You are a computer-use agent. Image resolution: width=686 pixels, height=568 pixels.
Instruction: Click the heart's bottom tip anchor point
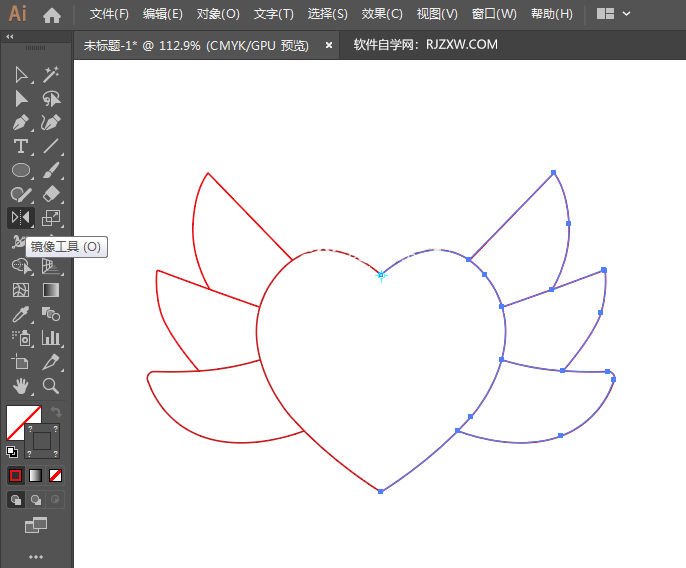(x=381, y=491)
